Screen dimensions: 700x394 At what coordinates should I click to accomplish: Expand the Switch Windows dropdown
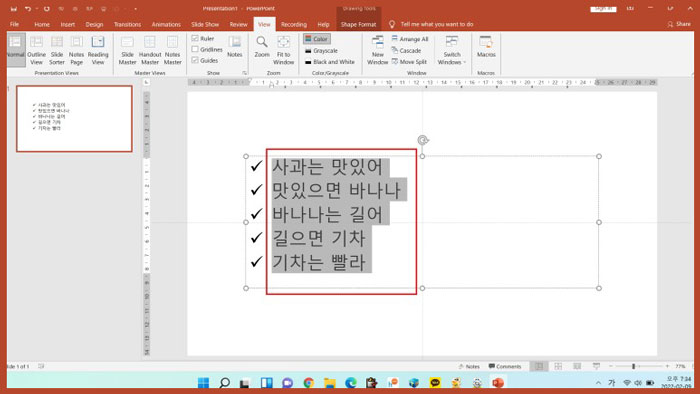click(x=452, y=50)
